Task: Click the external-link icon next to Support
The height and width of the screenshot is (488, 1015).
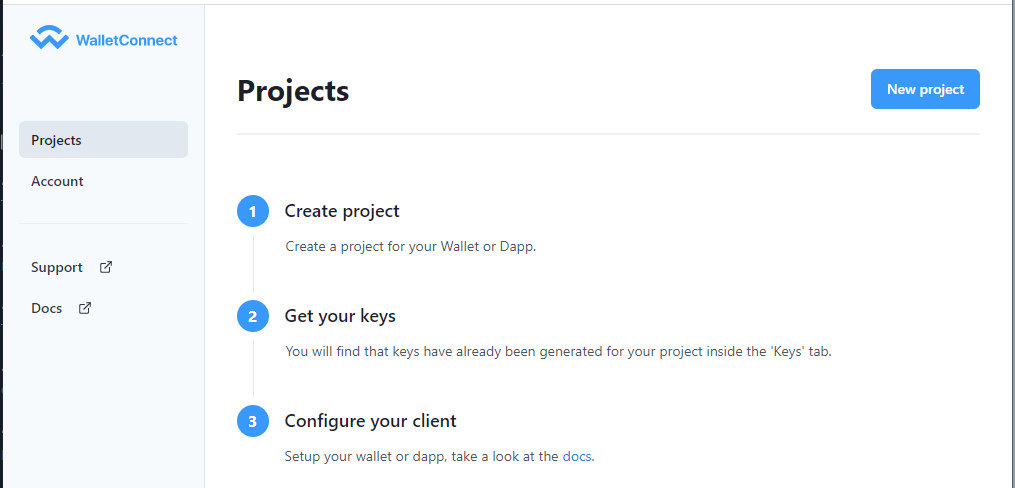Action: (106, 267)
